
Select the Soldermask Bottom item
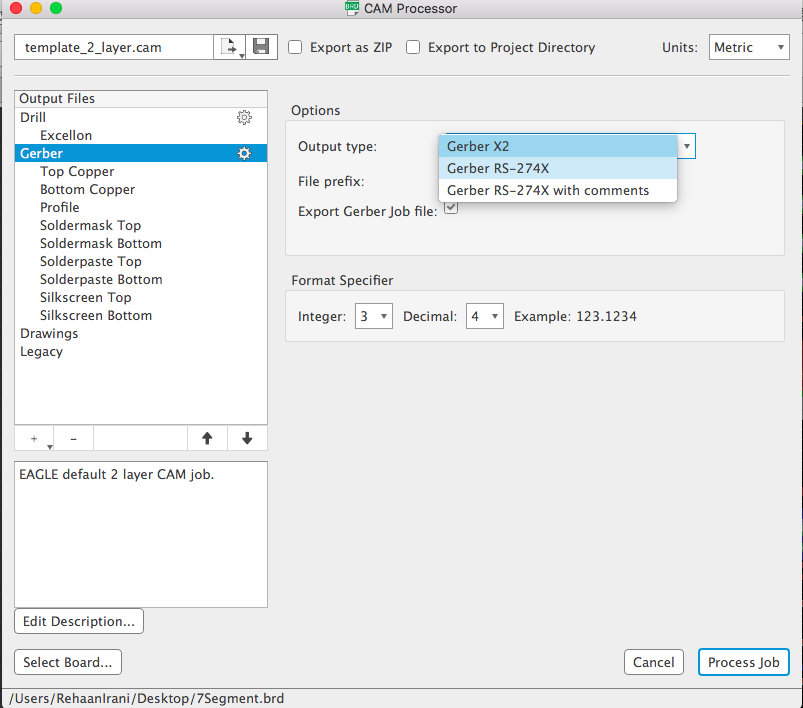141,243
